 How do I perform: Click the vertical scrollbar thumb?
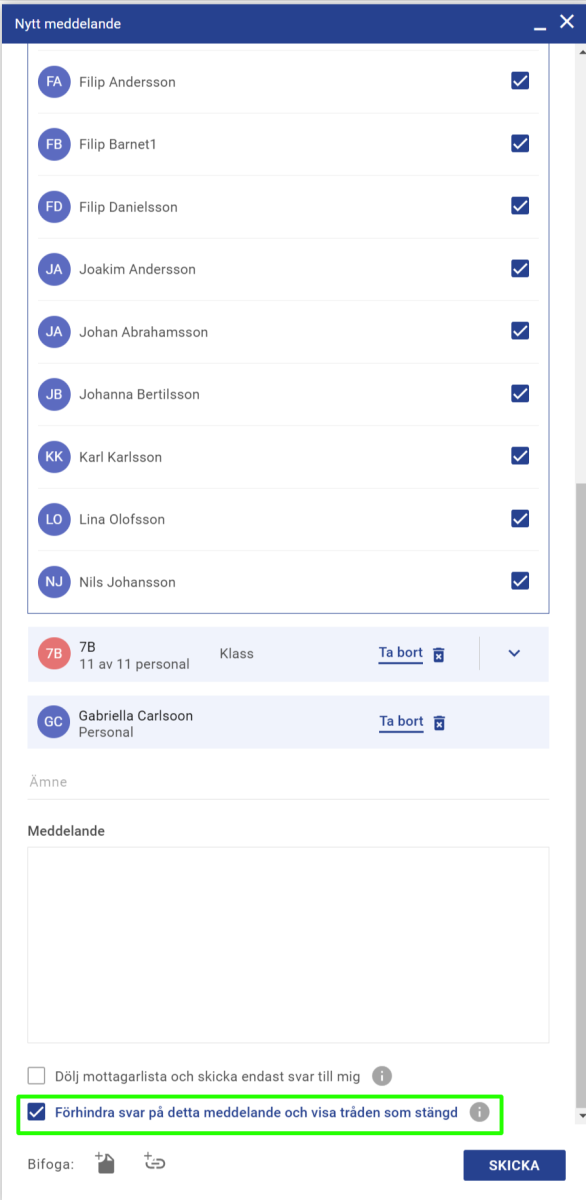(x=582, y=795)
